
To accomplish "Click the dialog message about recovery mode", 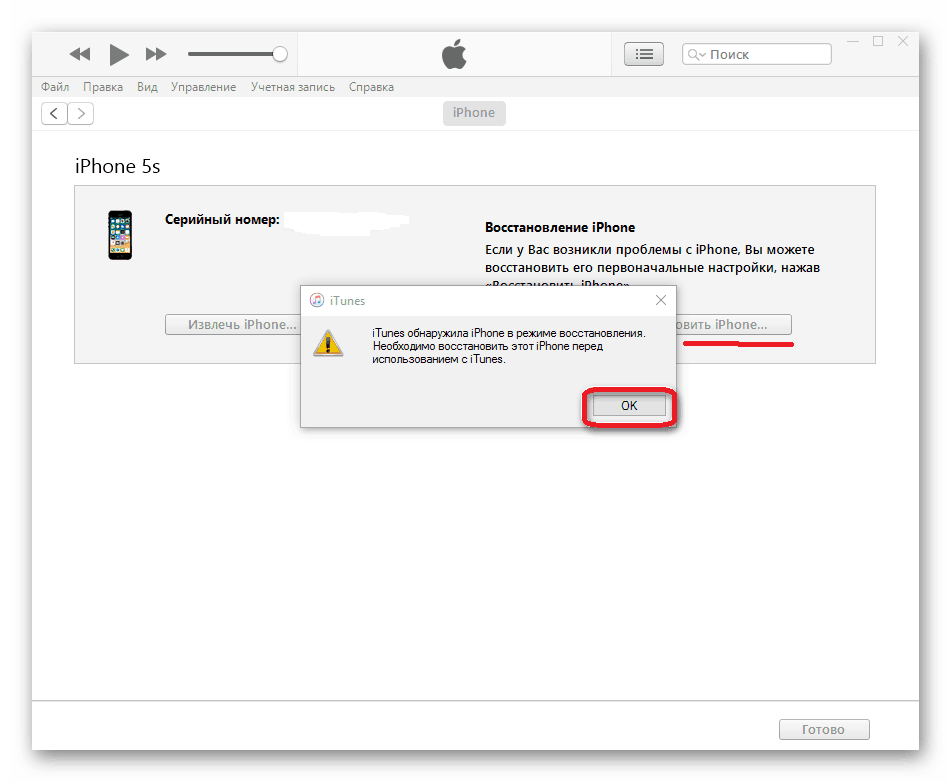I will (x=509, y=346).
